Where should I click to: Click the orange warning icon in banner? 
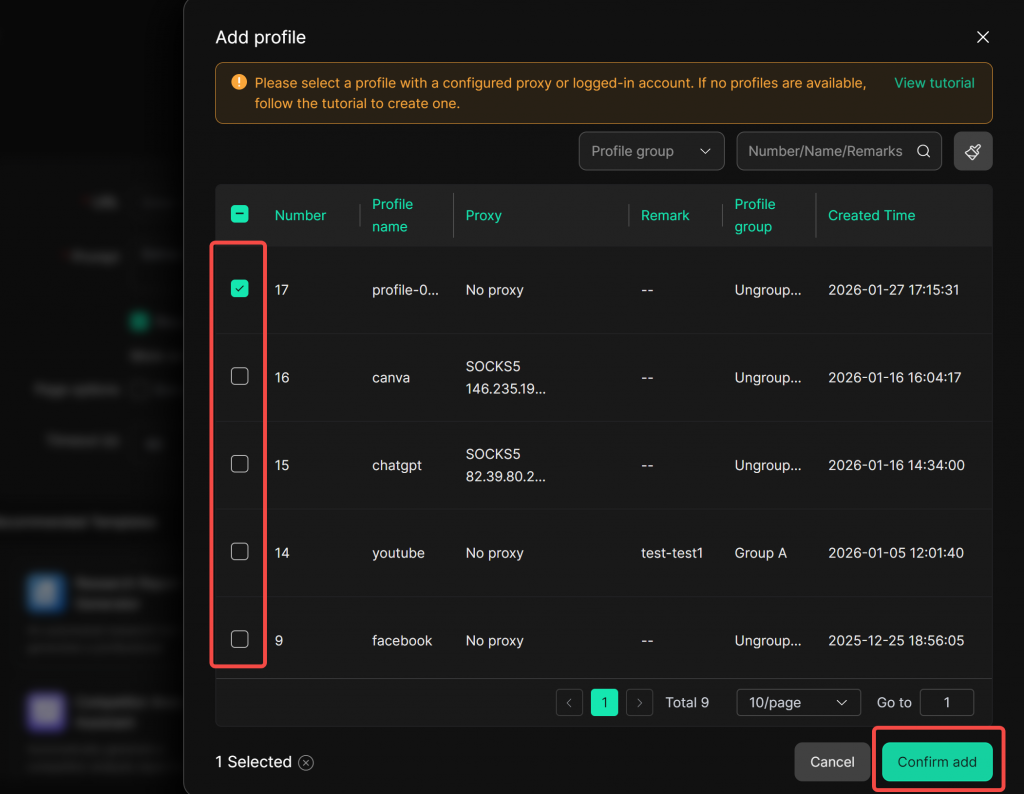click(x=238, y=83)
